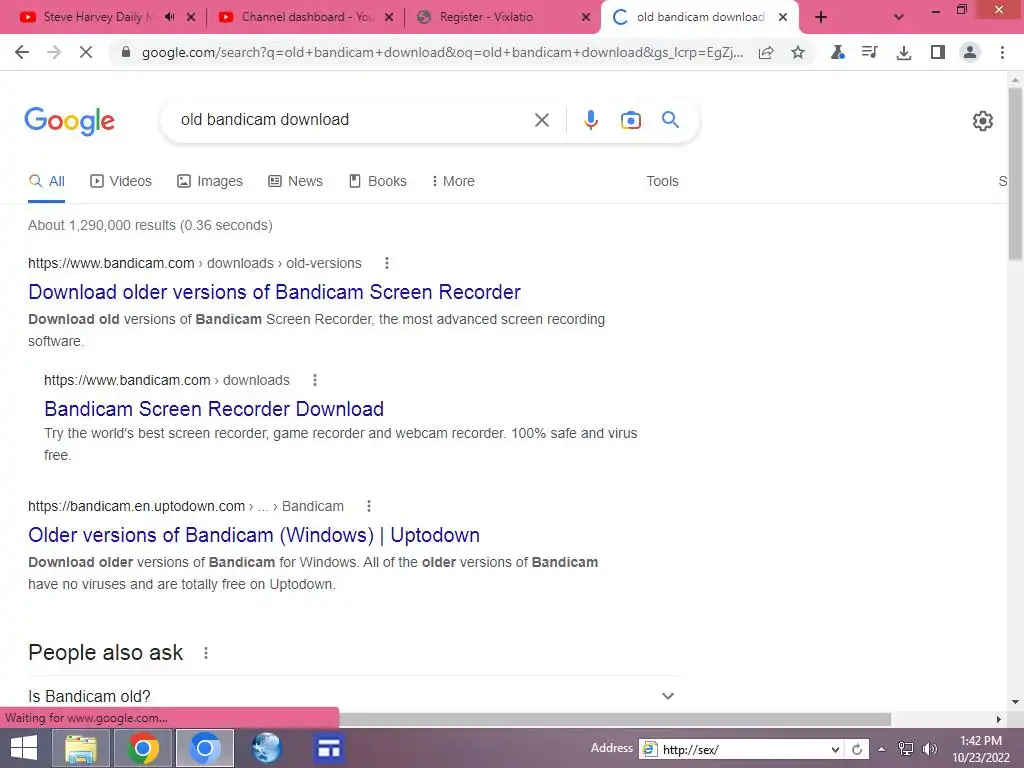Viewport: 1024px width, 768px height.
Task: Select the Images search filter
Action: pos(210,181)
